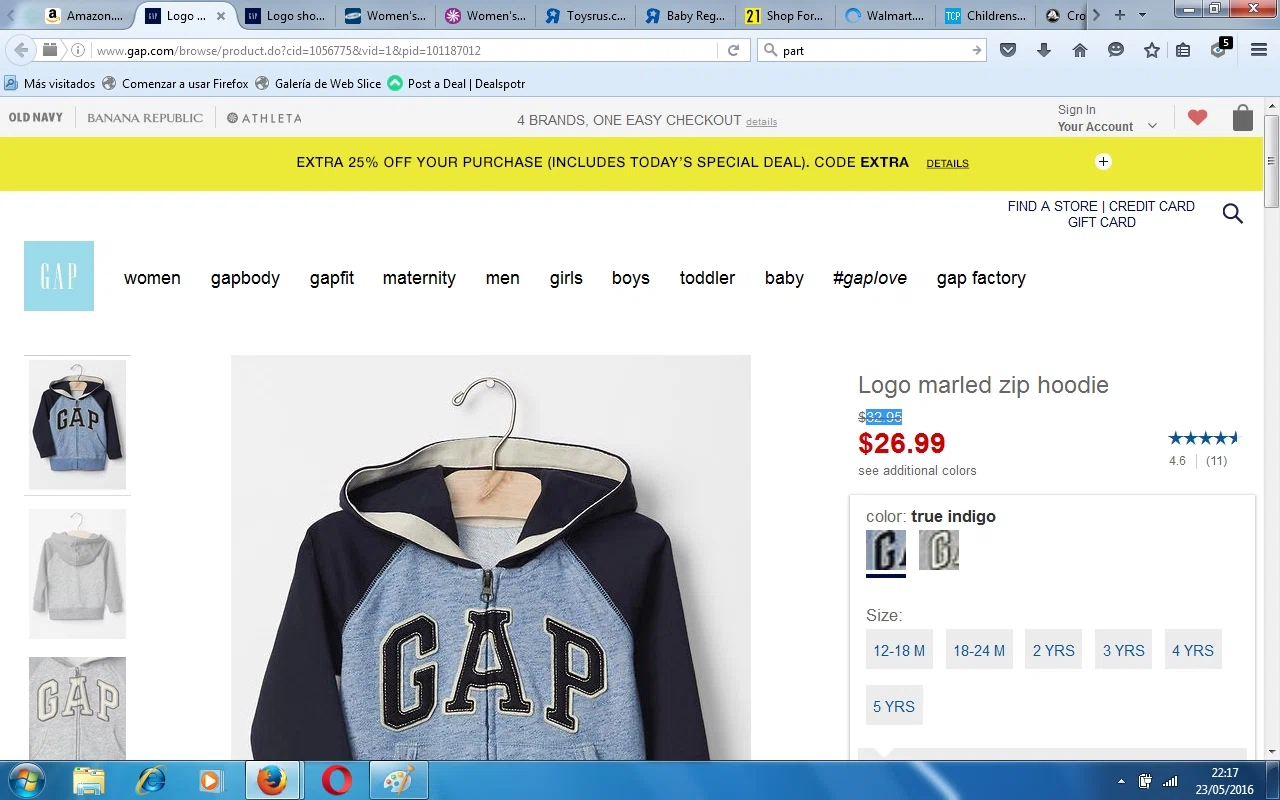Focus the Firefox search box
This screenshot has height=800, width=1280.
(x=872, y=50)
